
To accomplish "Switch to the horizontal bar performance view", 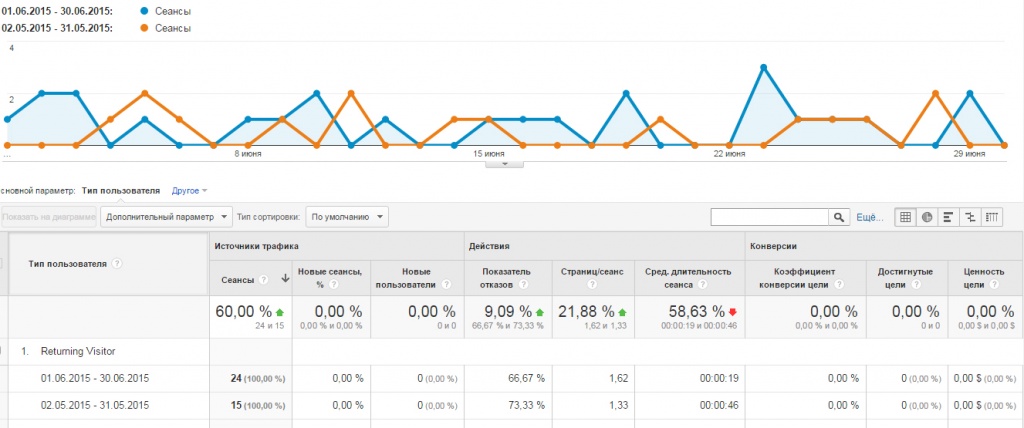I will pyautogui.click(x=949, y=218).
